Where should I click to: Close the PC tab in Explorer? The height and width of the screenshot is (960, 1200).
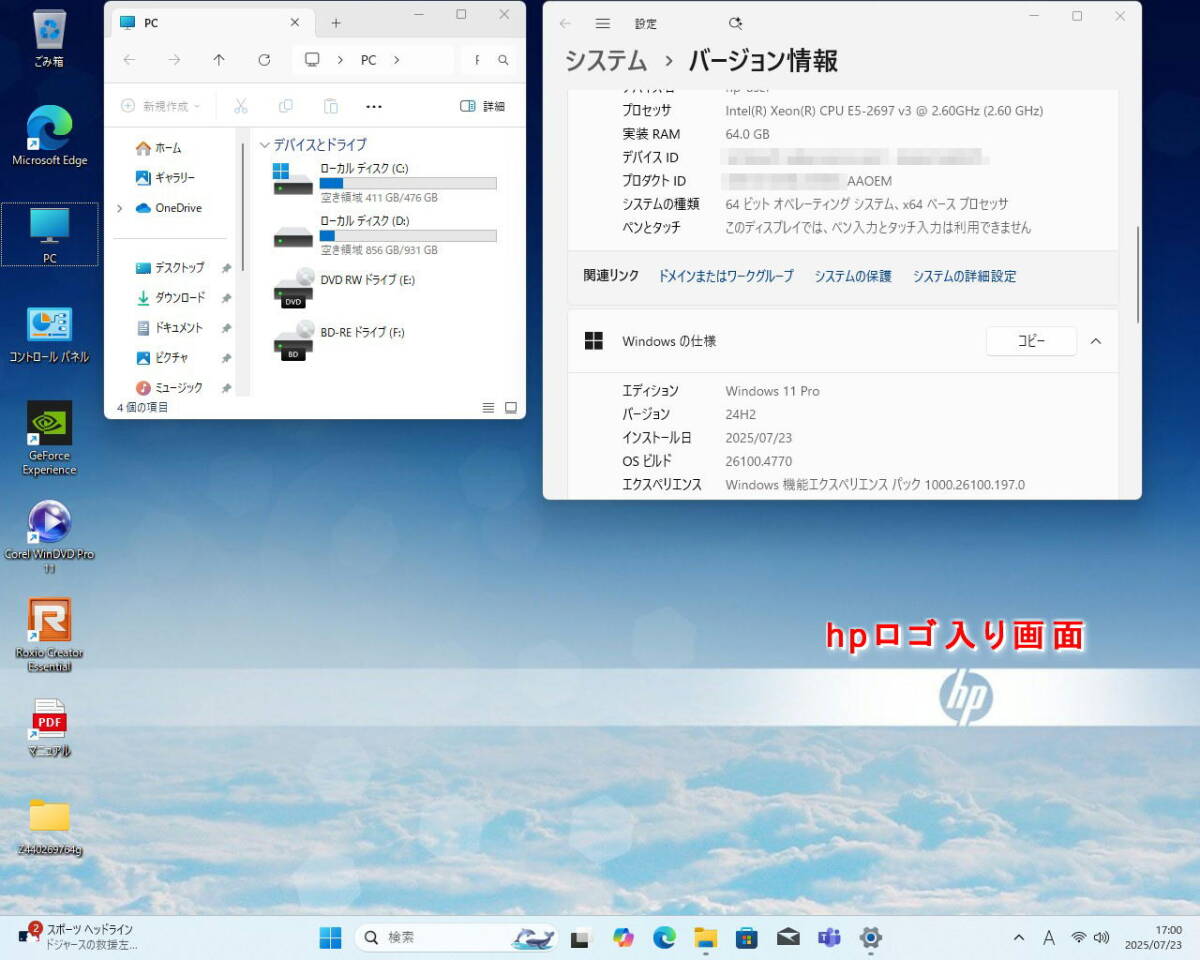click(295, 22)
